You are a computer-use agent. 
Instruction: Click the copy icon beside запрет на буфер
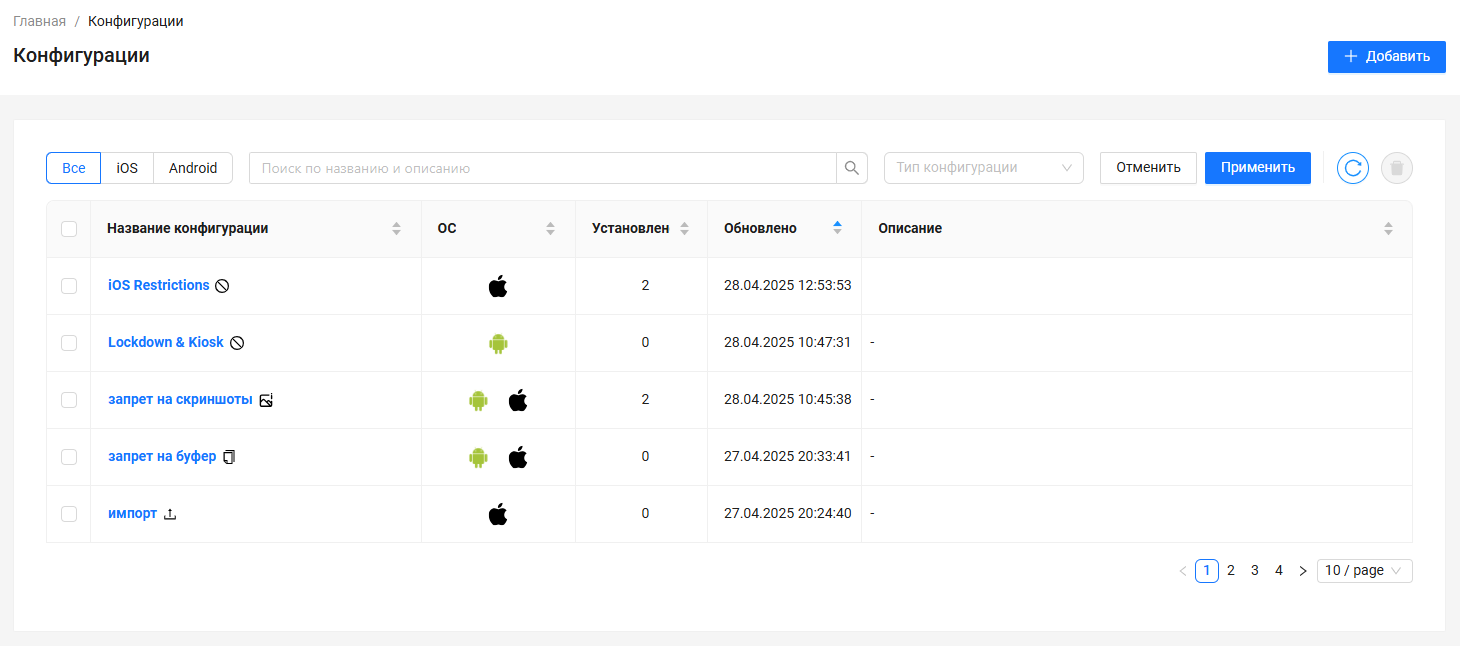click(x=229, y=457)
